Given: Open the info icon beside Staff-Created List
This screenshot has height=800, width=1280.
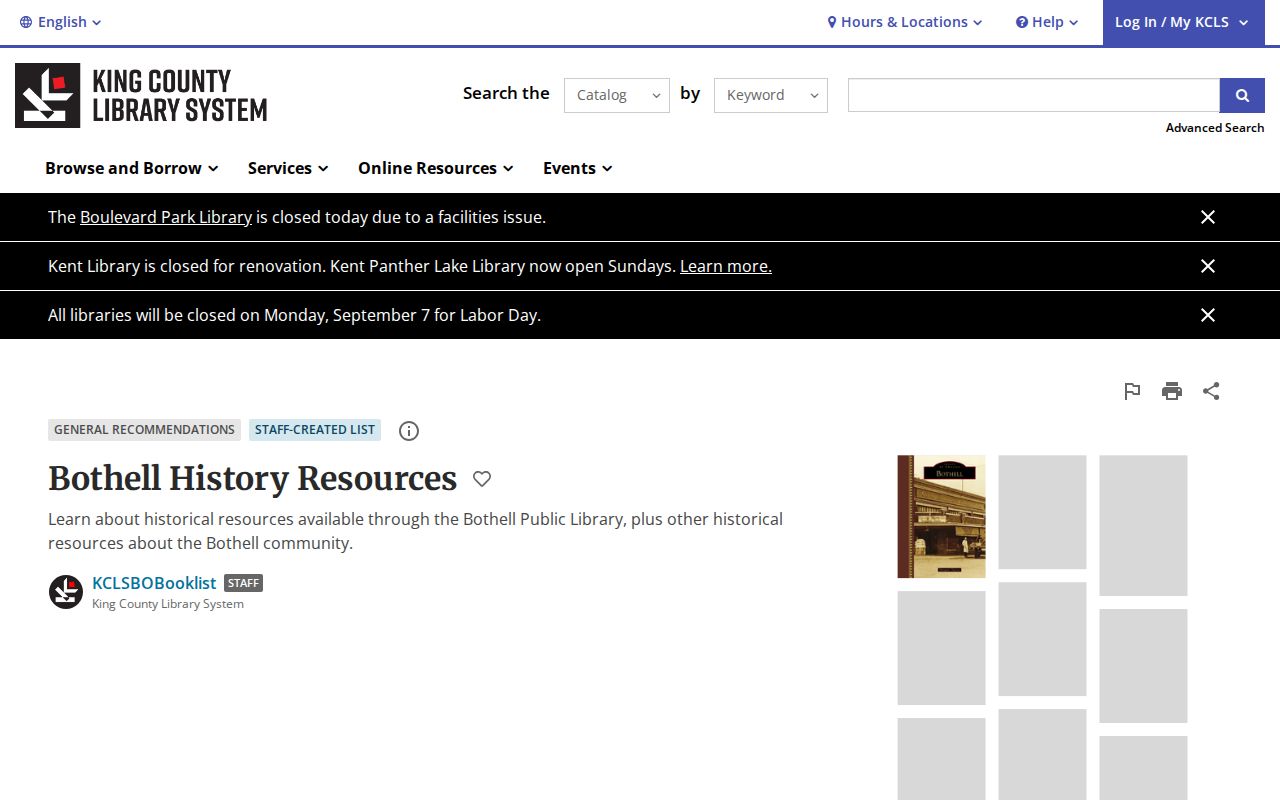Looking at the screenshot, I should tap(409, 430).
